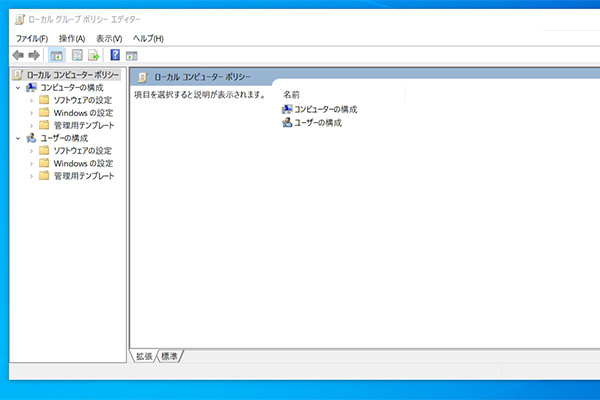Click the Properties toolbar icon
Screen dimensions: 600x400
tap(77, 56)
